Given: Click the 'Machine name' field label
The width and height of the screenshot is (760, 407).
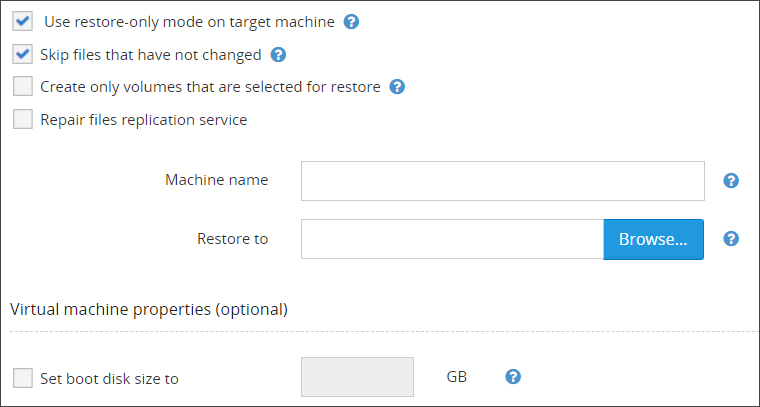Looking at the screenshot, I should [x=216, y=180].
